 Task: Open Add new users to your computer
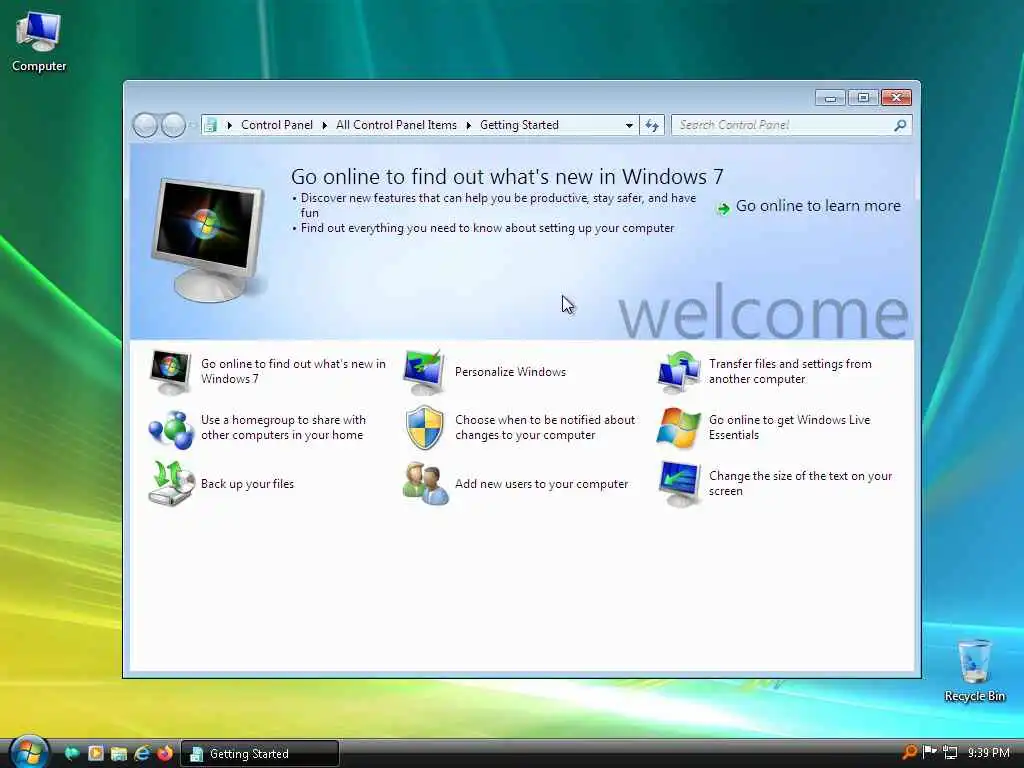pyautogui.click(x=541, y=484)
